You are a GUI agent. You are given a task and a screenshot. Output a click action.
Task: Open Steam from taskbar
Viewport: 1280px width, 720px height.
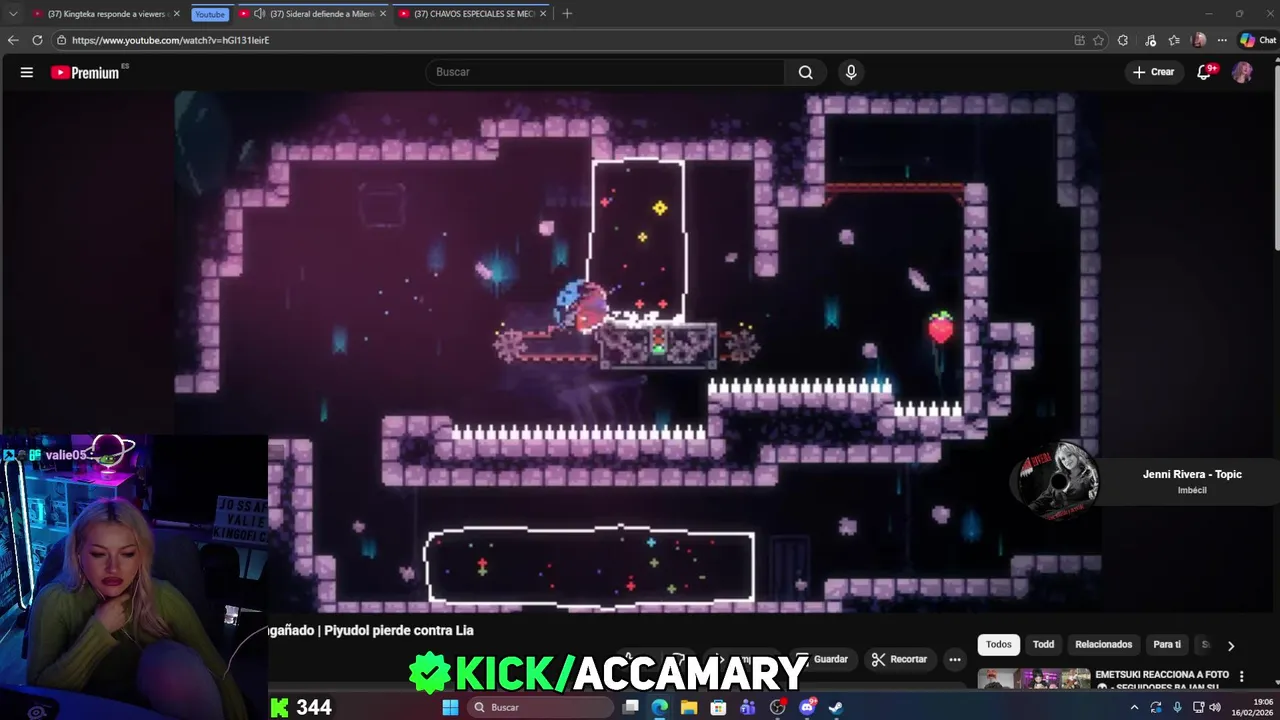click(x=836, y=707)
